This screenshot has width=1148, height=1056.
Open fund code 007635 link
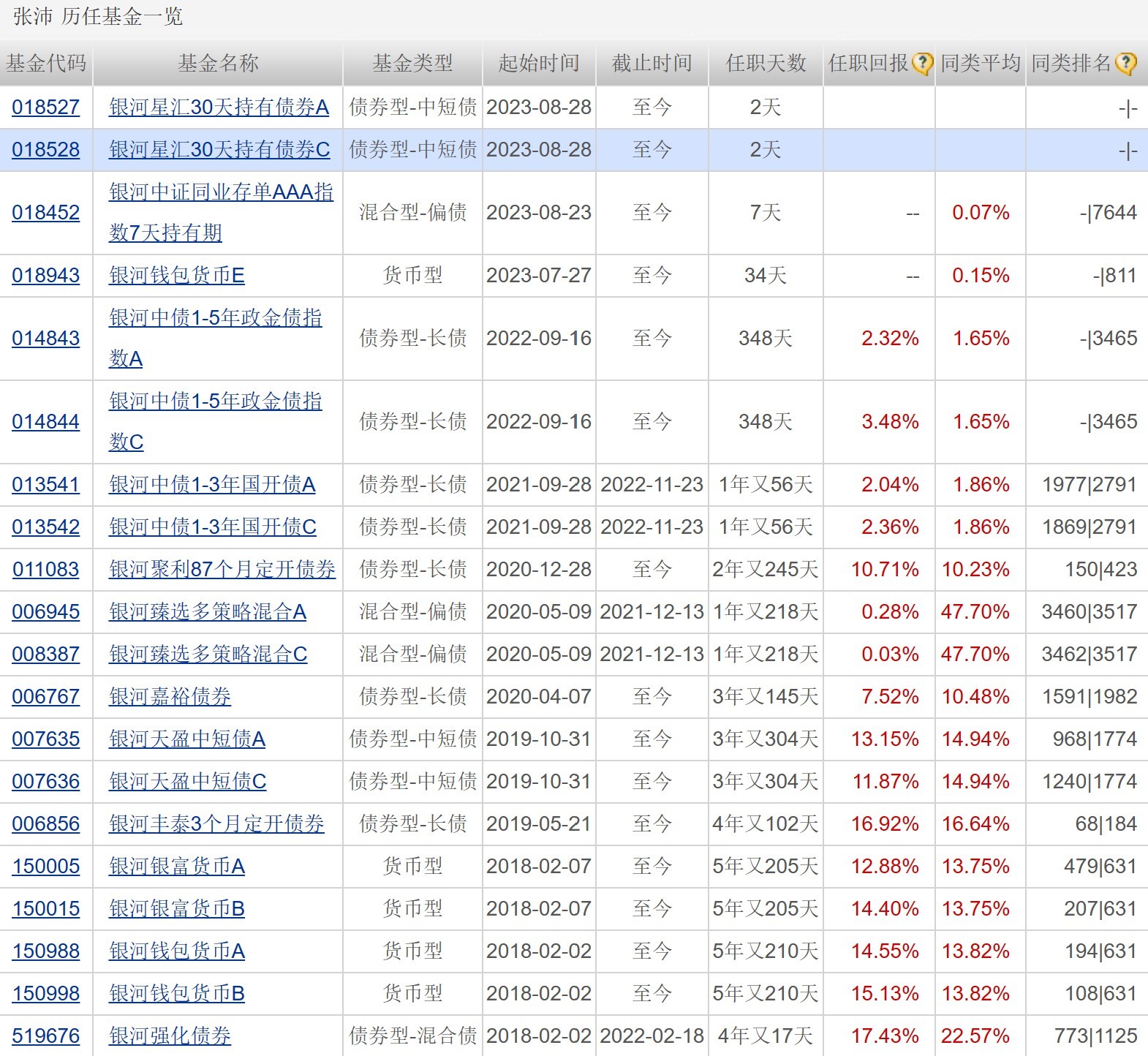(45, 739)
